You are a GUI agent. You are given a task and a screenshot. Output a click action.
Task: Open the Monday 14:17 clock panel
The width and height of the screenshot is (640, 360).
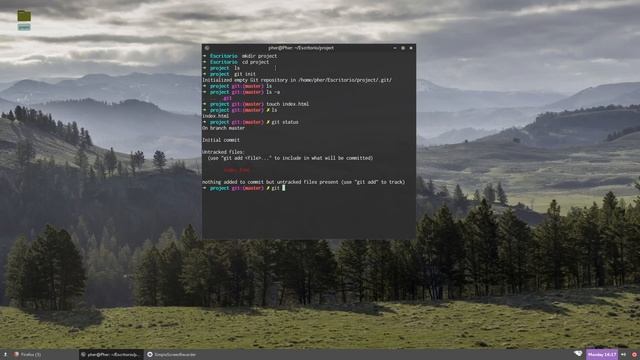point(602,354)
